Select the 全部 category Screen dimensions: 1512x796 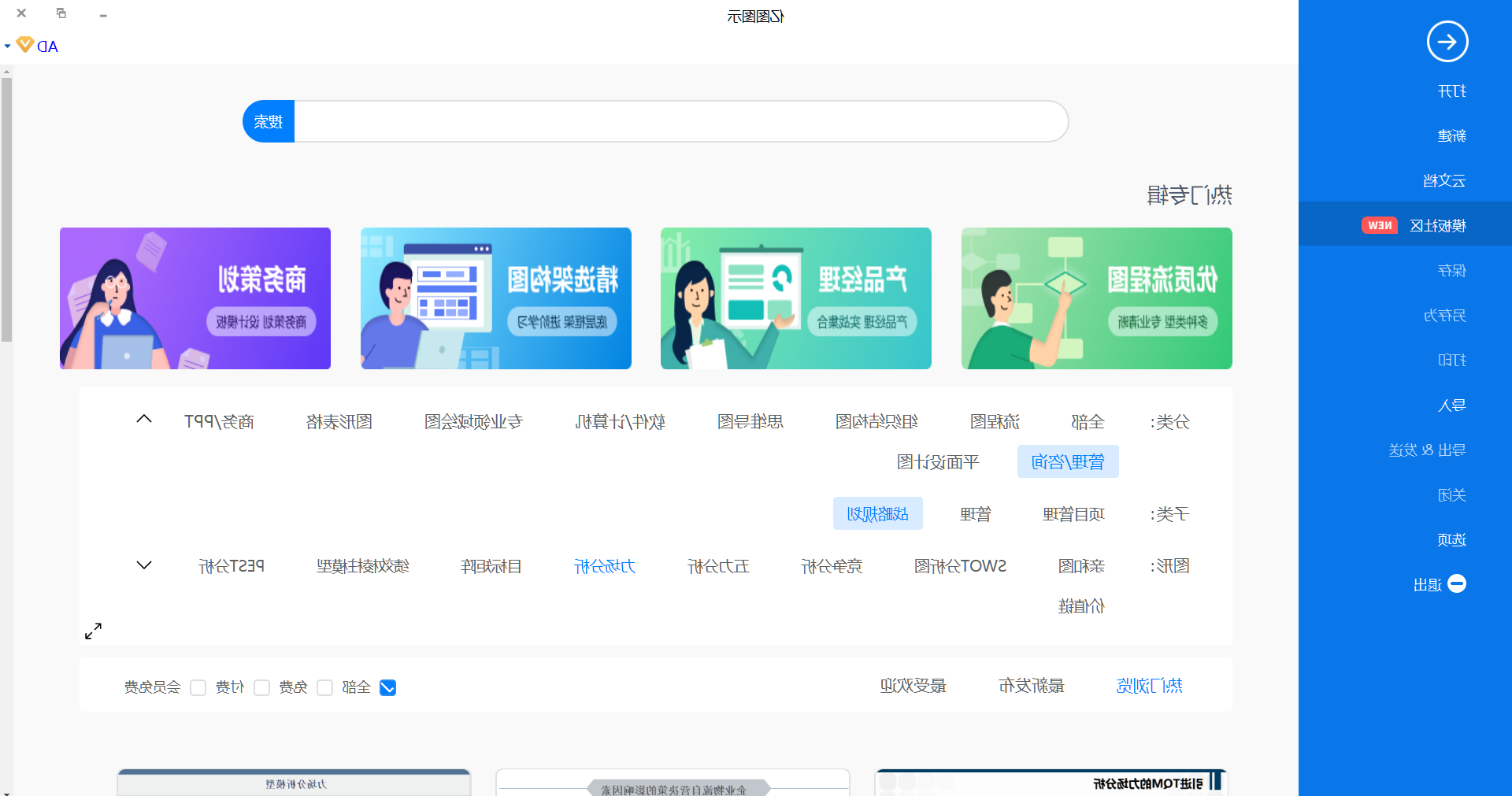pyautogui.click(x=1088, y=422)
